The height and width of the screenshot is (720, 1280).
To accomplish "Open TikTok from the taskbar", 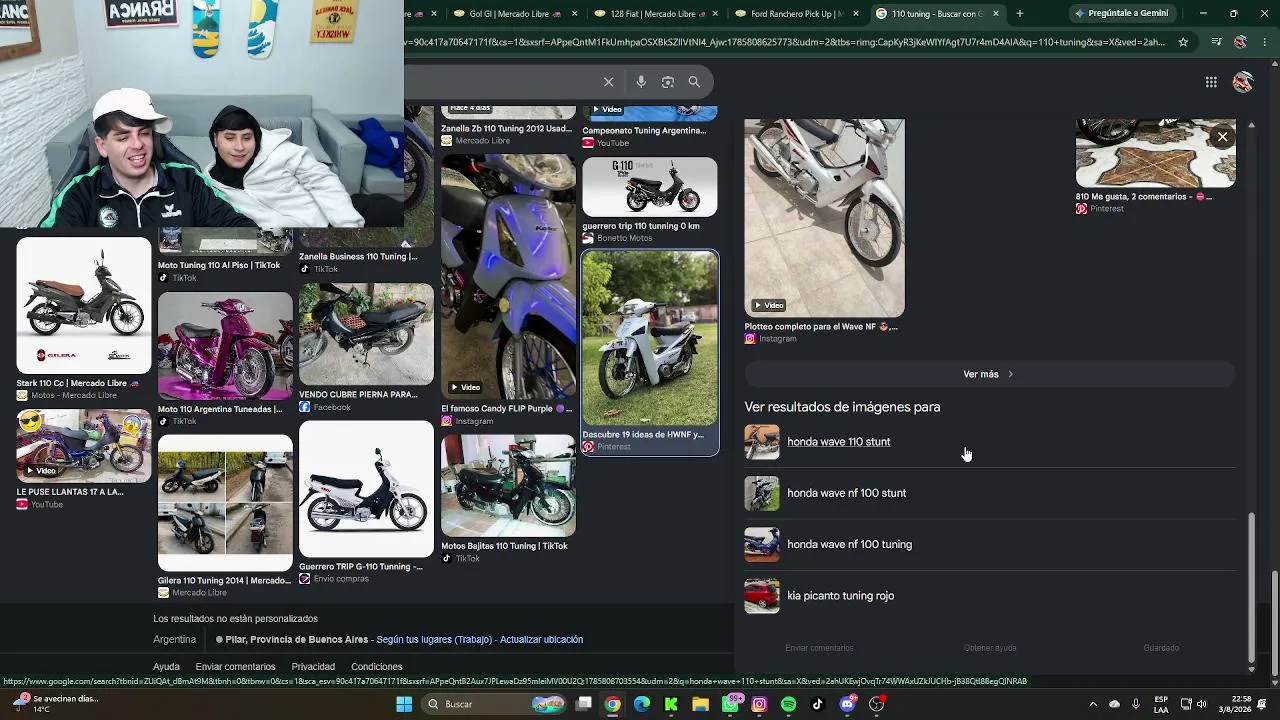I will pos(817,704).
